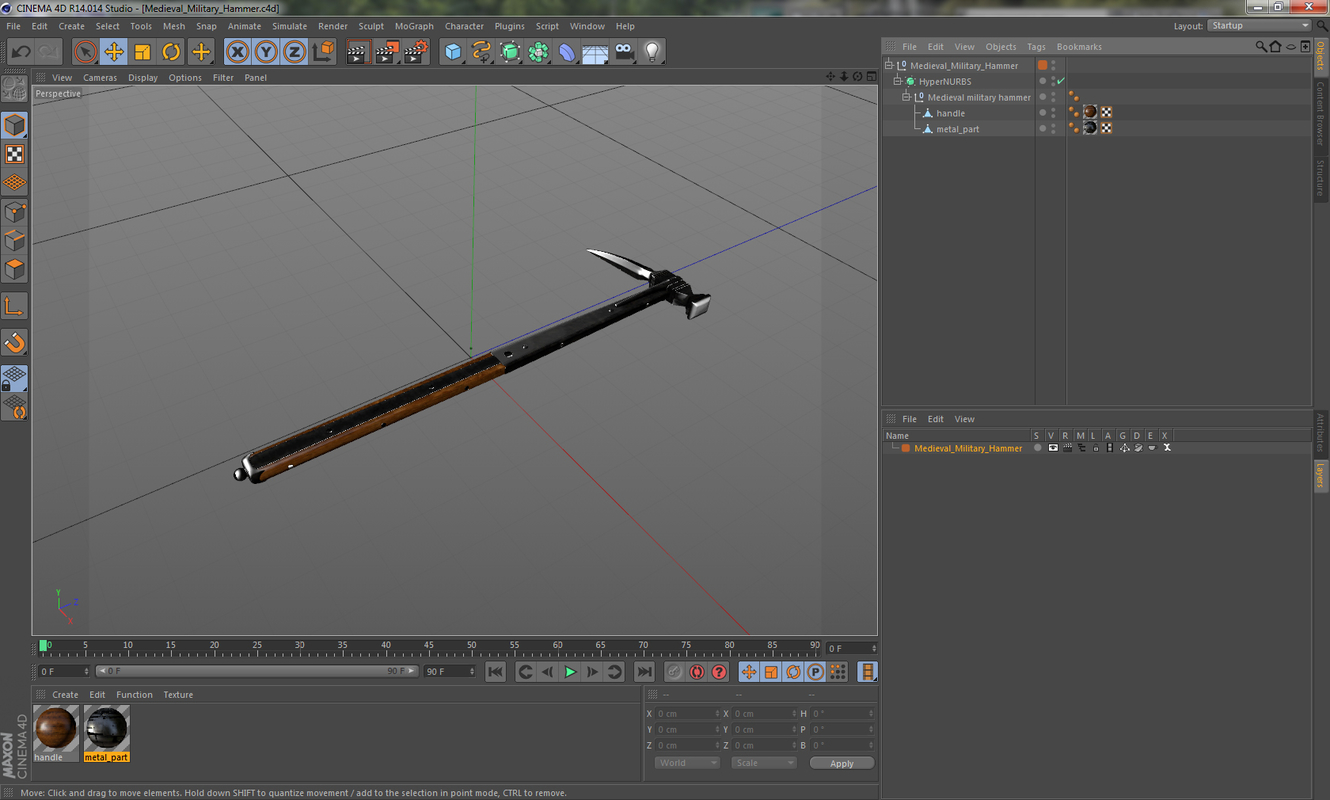Select the Rotate tool

pyautogui.click(x=171, y=51)
